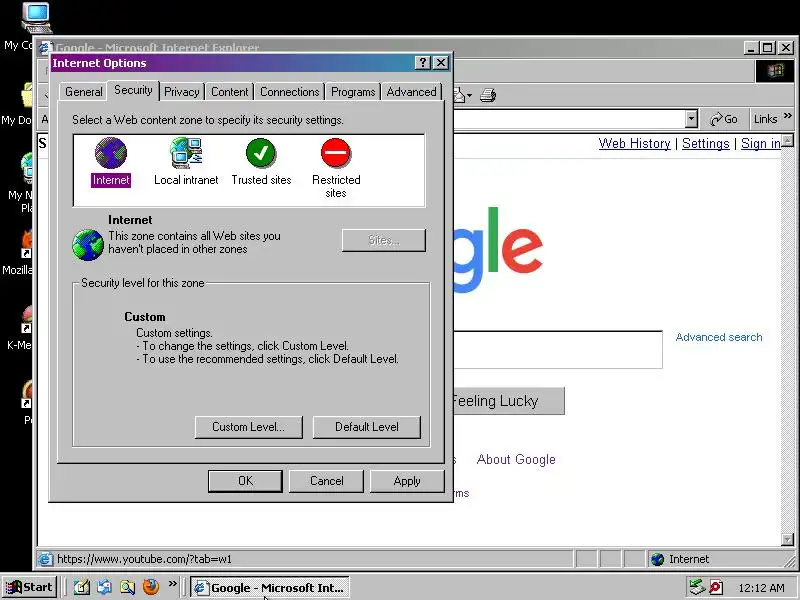Click the Default Level button
The image size is (800, 600).
click(x=367, y=427)
